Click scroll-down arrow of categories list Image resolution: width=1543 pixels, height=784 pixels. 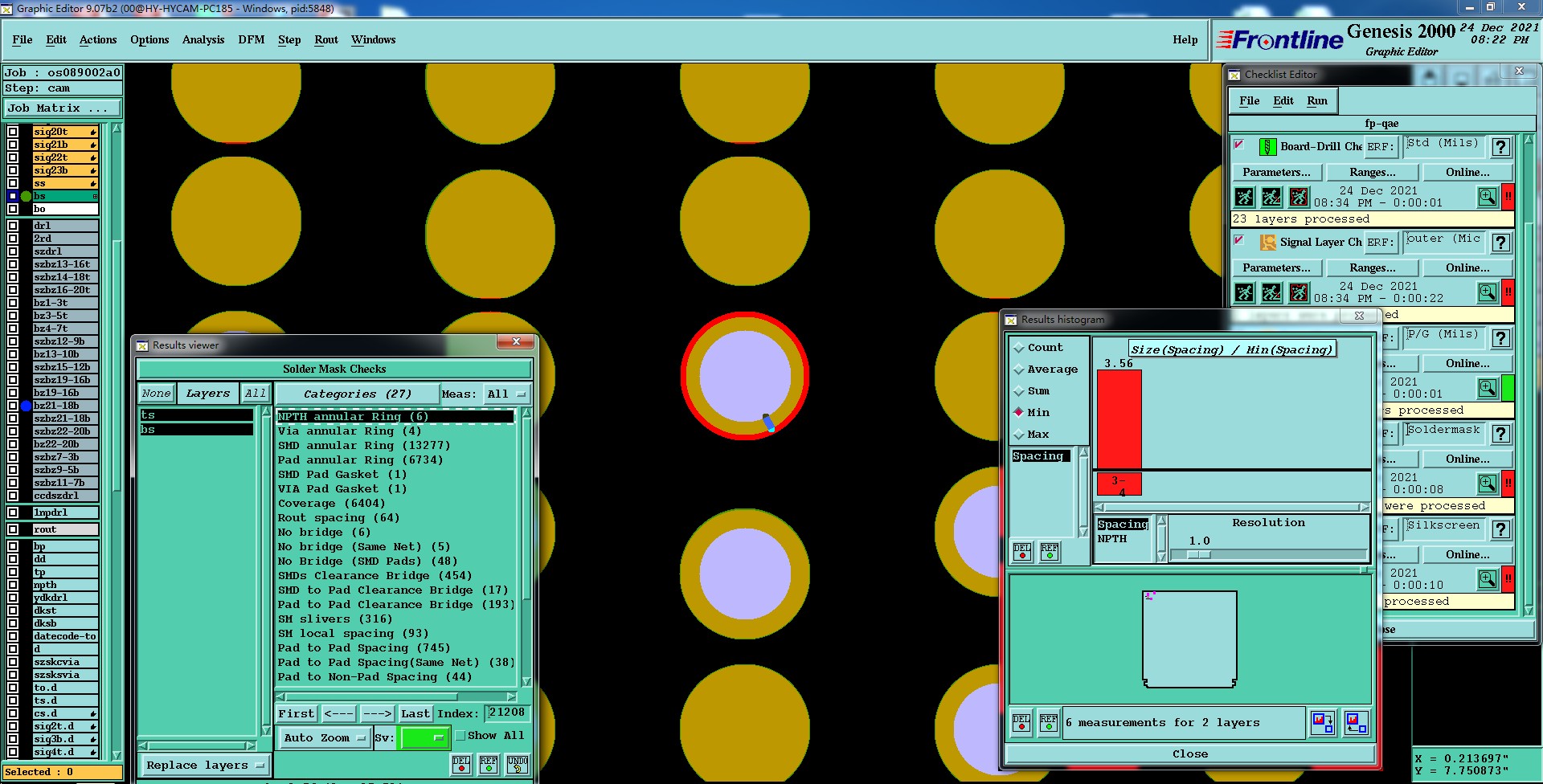pos(526,682)
